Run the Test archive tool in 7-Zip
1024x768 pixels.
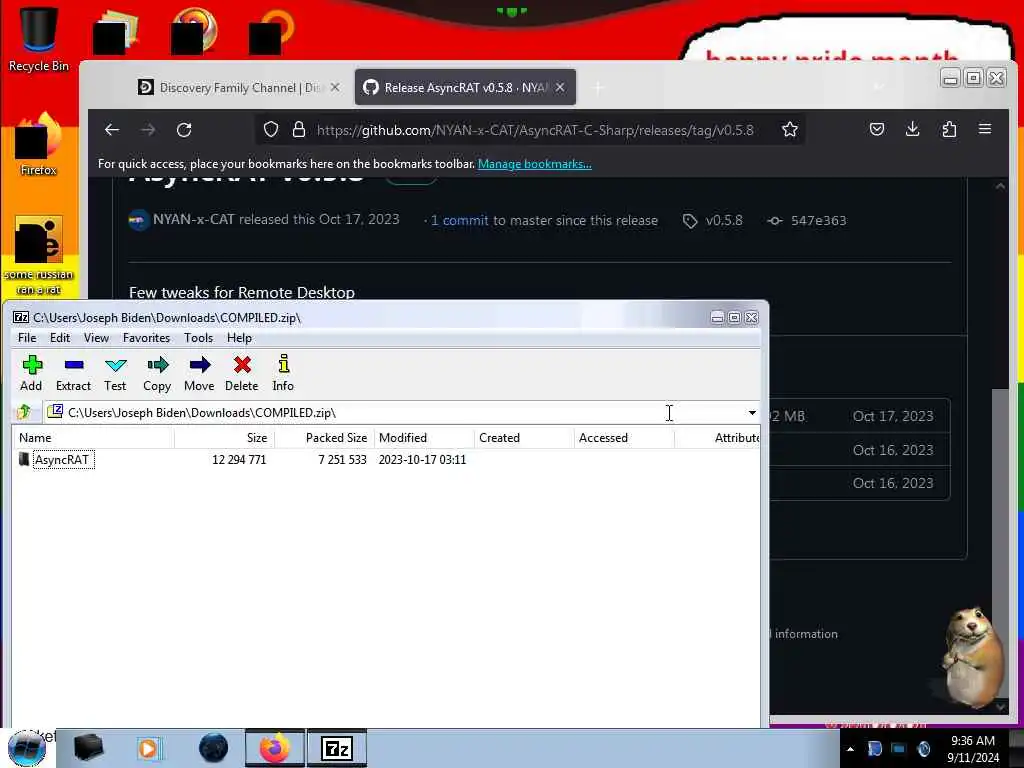tap(115, 373)
